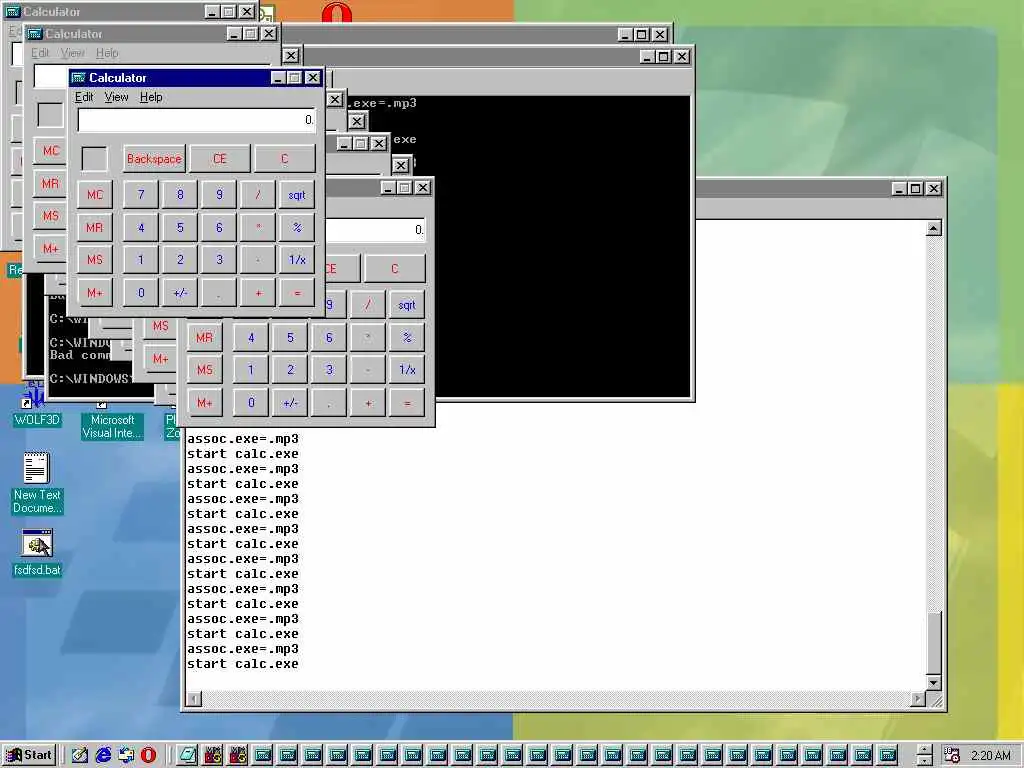This screenshot has width=1024, height=768.
Task: Select the New Text Document desktop icon
Action: tap(37, 483)
